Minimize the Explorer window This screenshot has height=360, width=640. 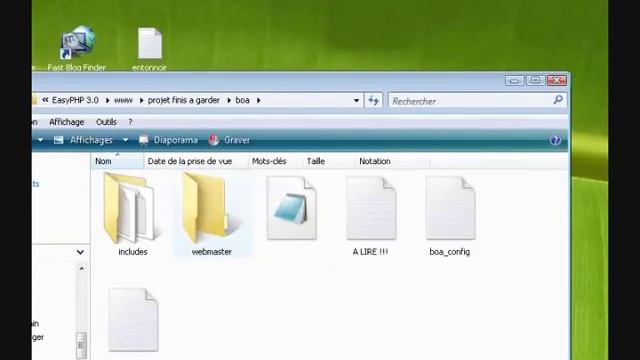click(514, 81)
